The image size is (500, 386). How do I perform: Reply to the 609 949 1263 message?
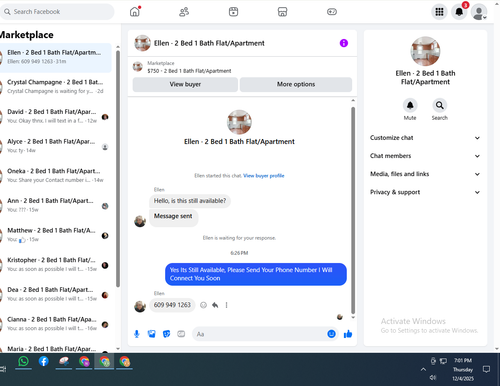pyautogui.click(x=215, y=305)
